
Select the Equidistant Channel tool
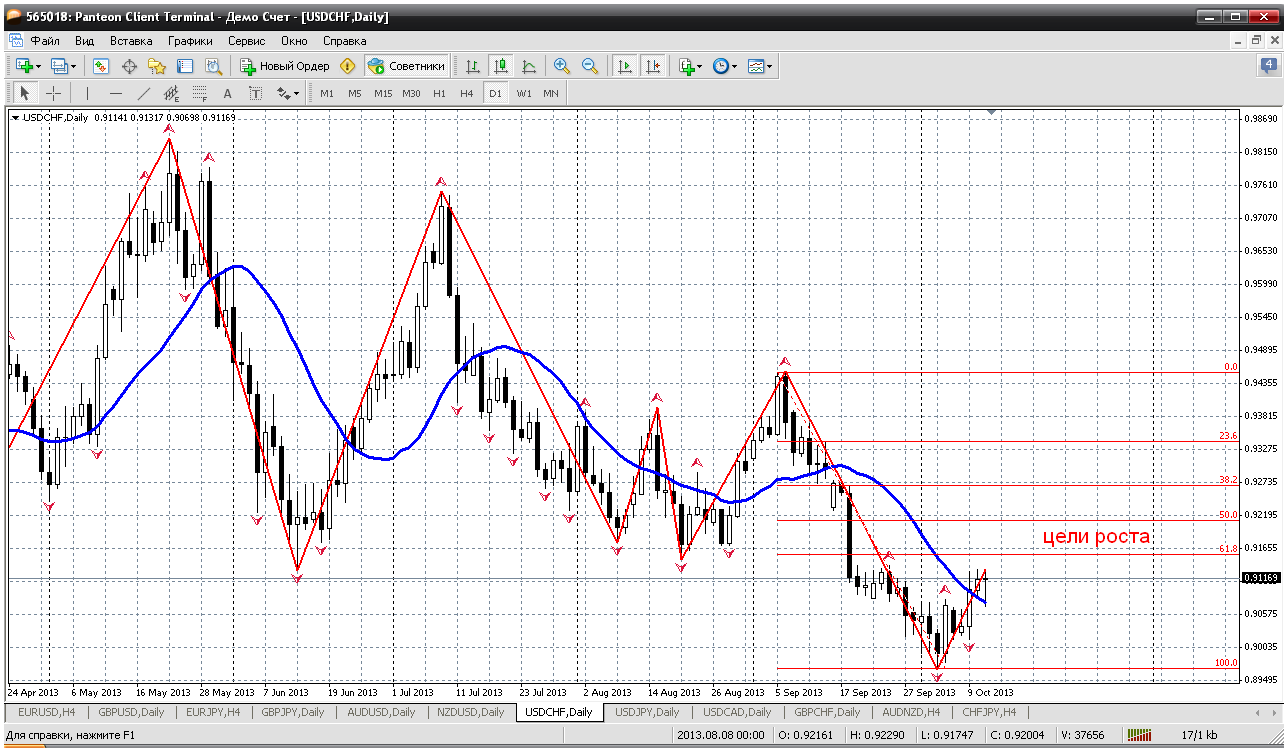point(171,93)
